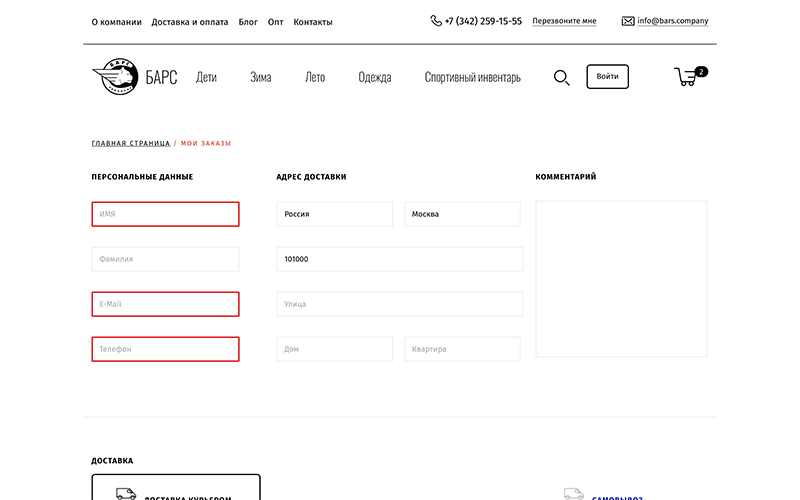
Task: Open the Москва city field
Action: (x=462, y=214)
